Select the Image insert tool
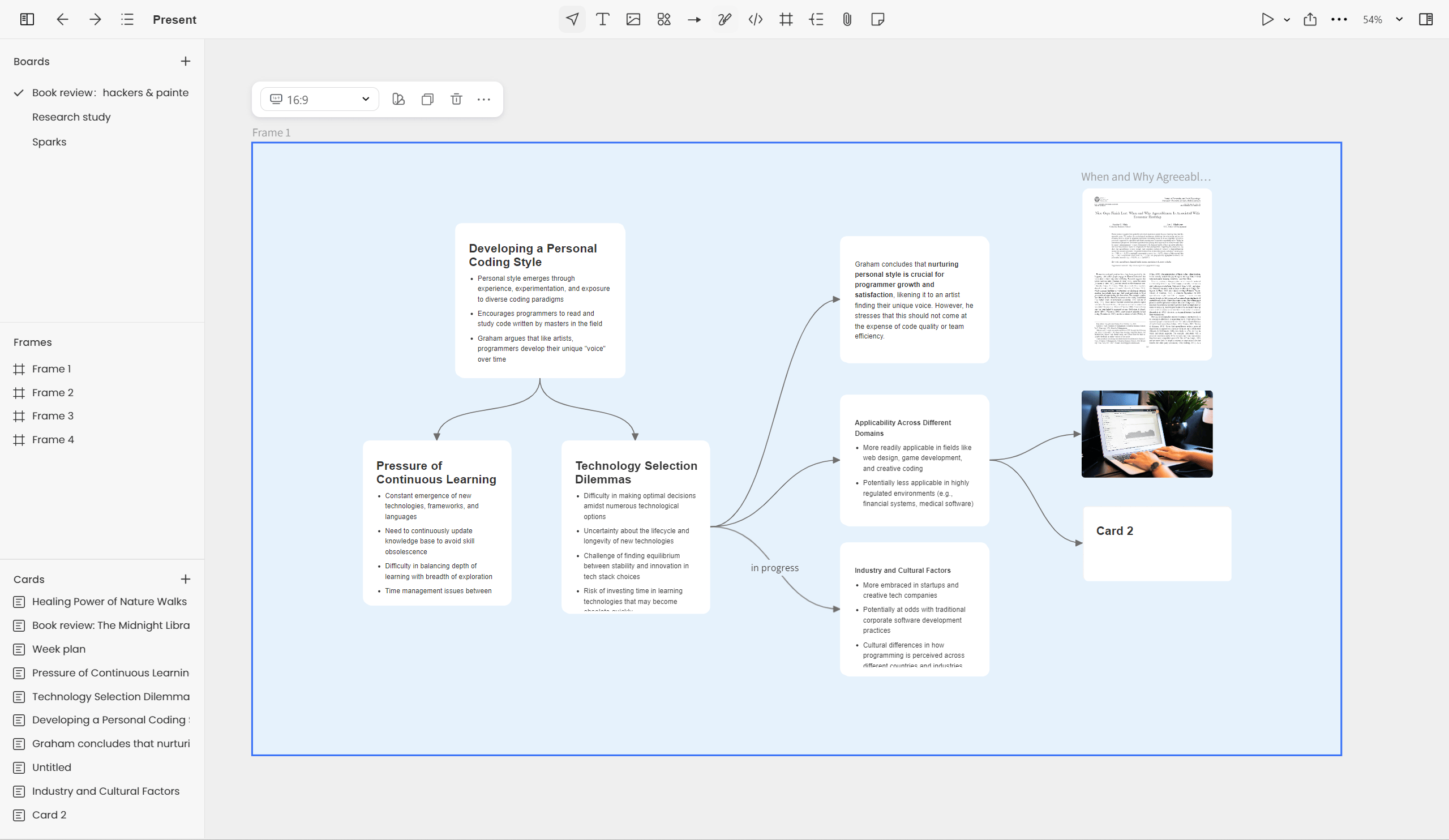This screenshot has width=1449, height=840. point(633,20)
